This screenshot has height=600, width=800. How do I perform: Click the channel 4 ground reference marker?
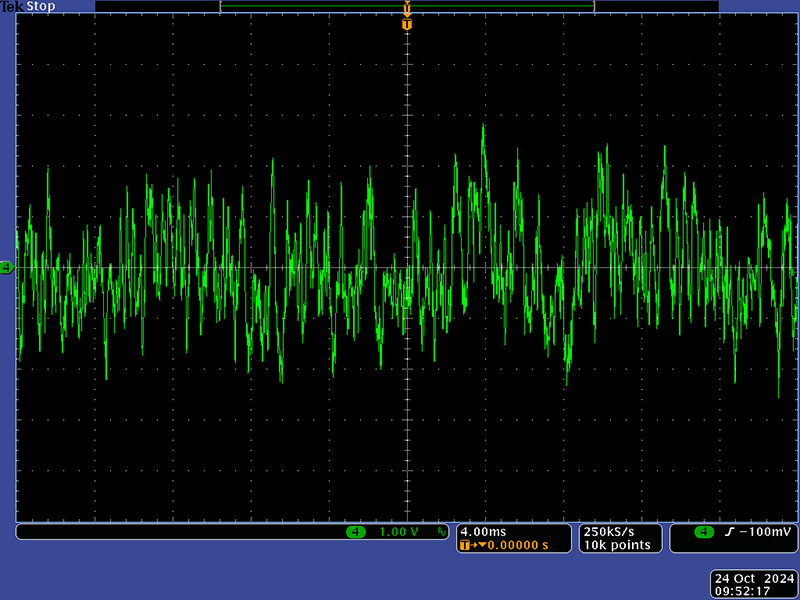(x=7, y=268)
